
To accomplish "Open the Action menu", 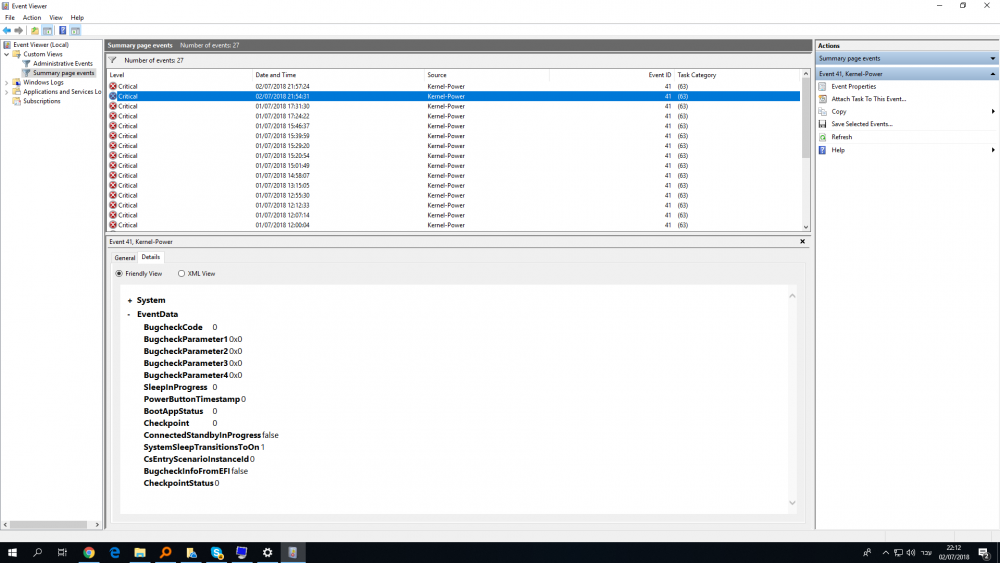I will [x=32, y=18].
